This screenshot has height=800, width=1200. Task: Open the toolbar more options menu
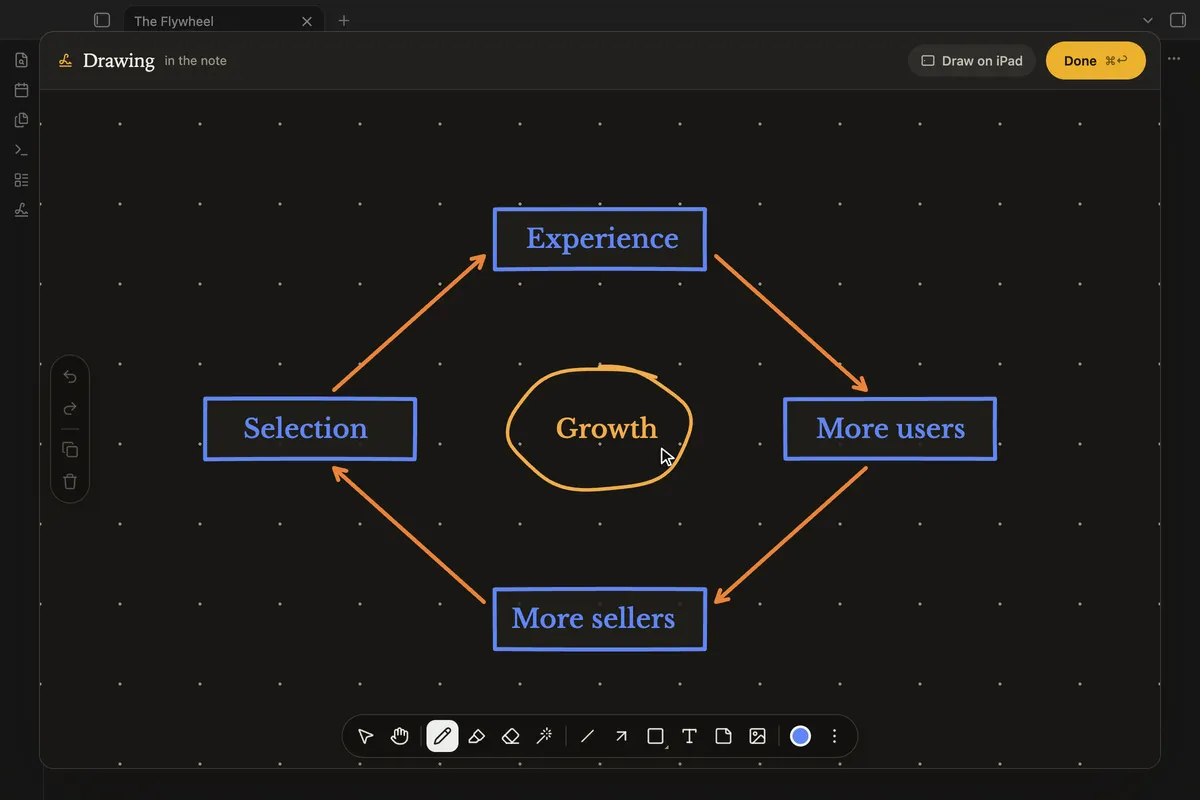pos(834,736)
